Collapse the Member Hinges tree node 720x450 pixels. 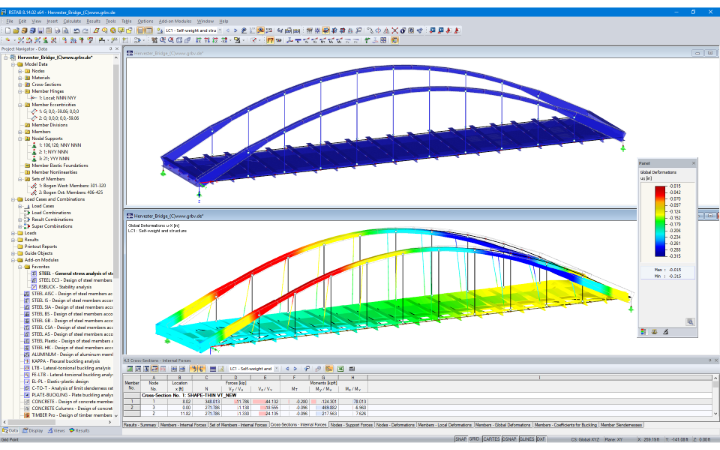pos(20,91)
